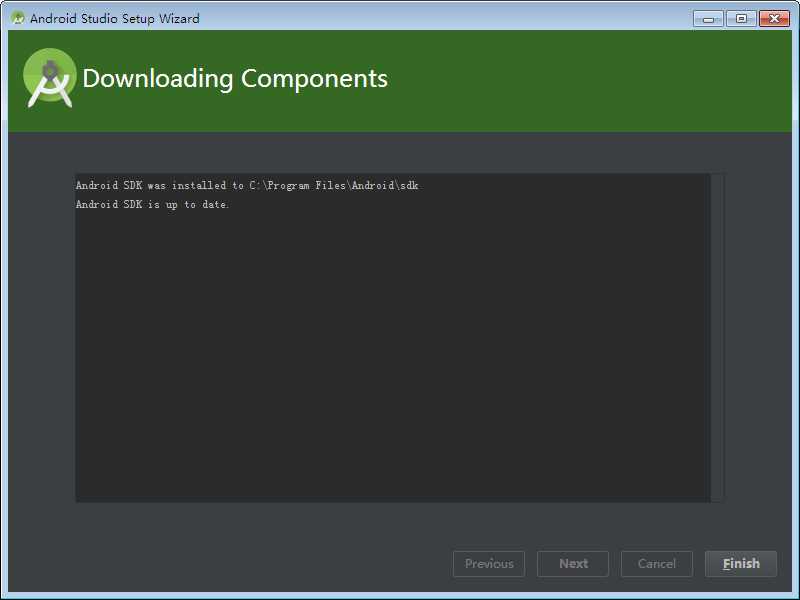Close the Setup Wizard window

click(774, 19)
